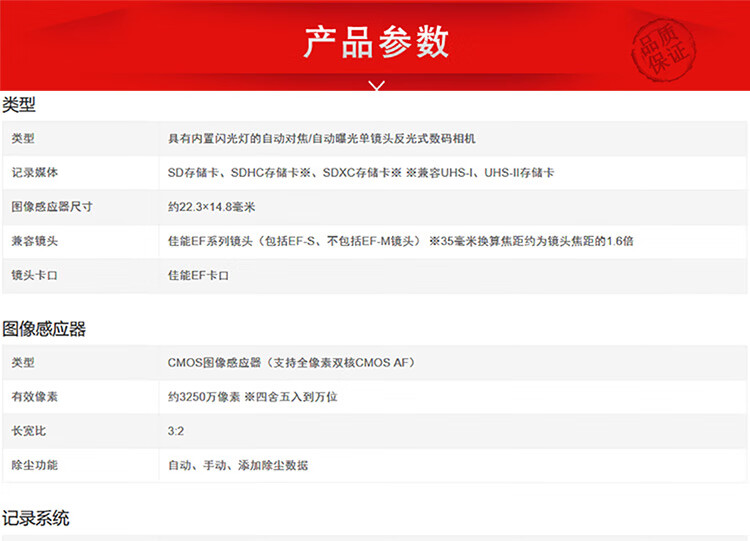Click the 除尘功能 row label

tap(34, 464)
